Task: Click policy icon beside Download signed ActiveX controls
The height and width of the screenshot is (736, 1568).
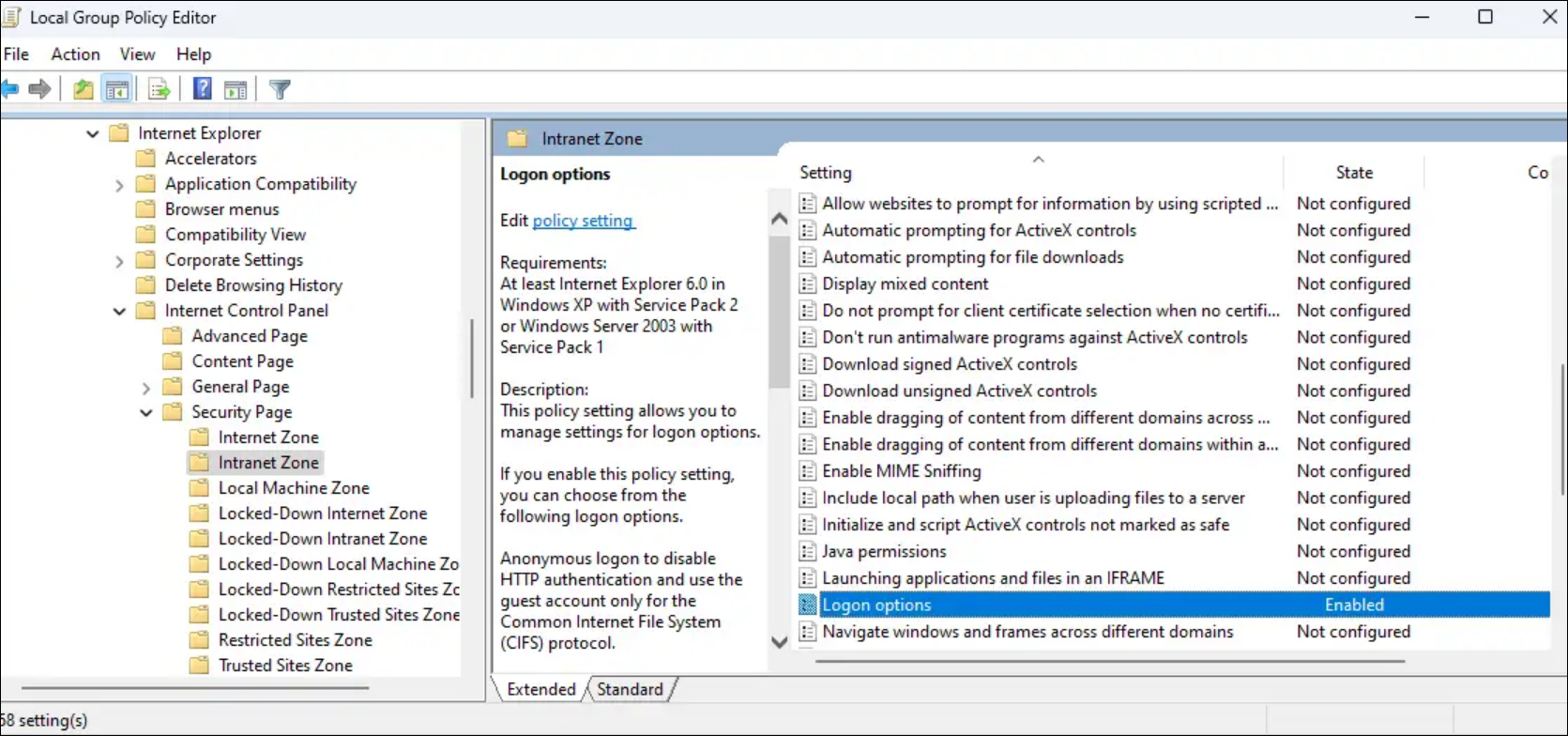Action: pos(807,364)
